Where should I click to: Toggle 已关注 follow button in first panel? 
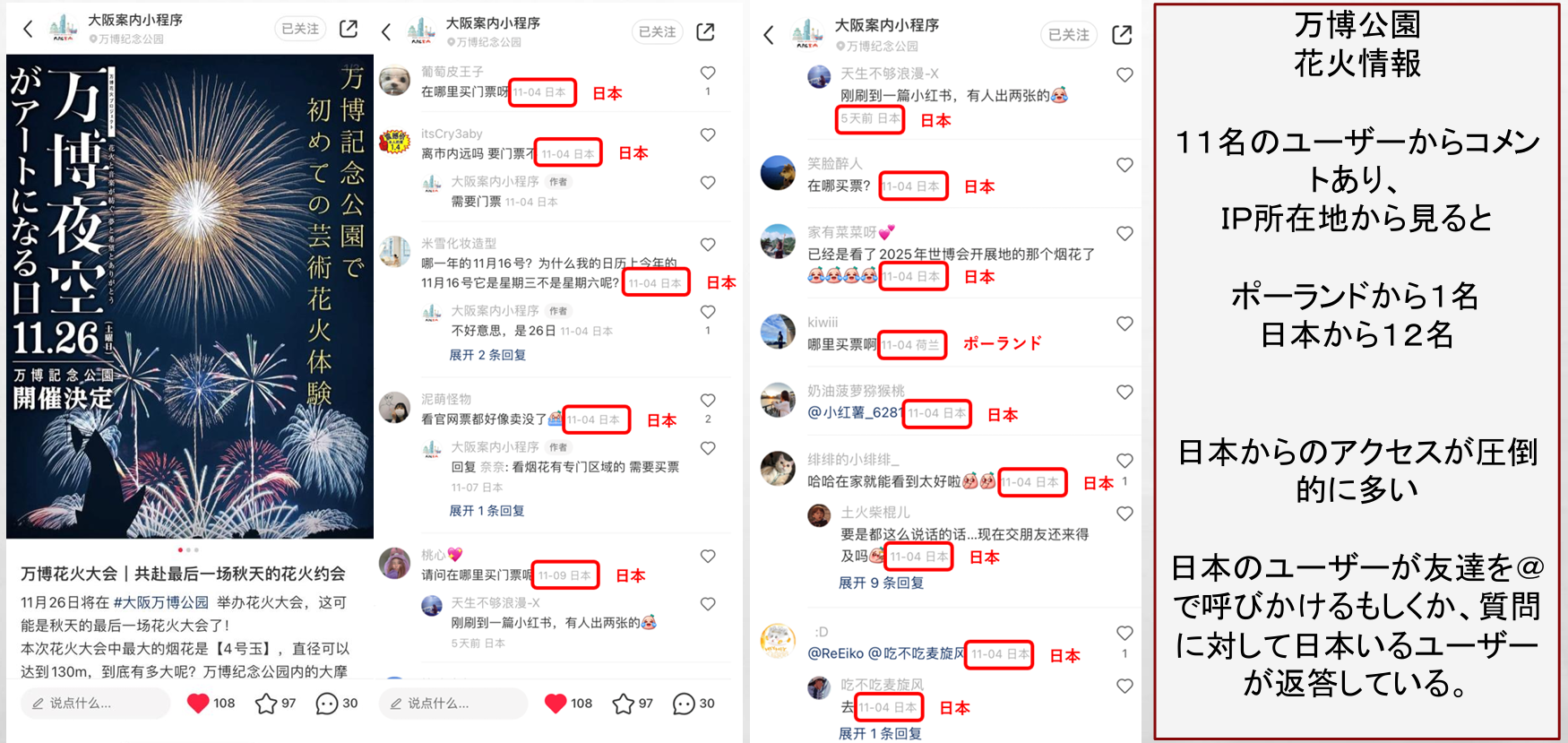pos(300,29)
